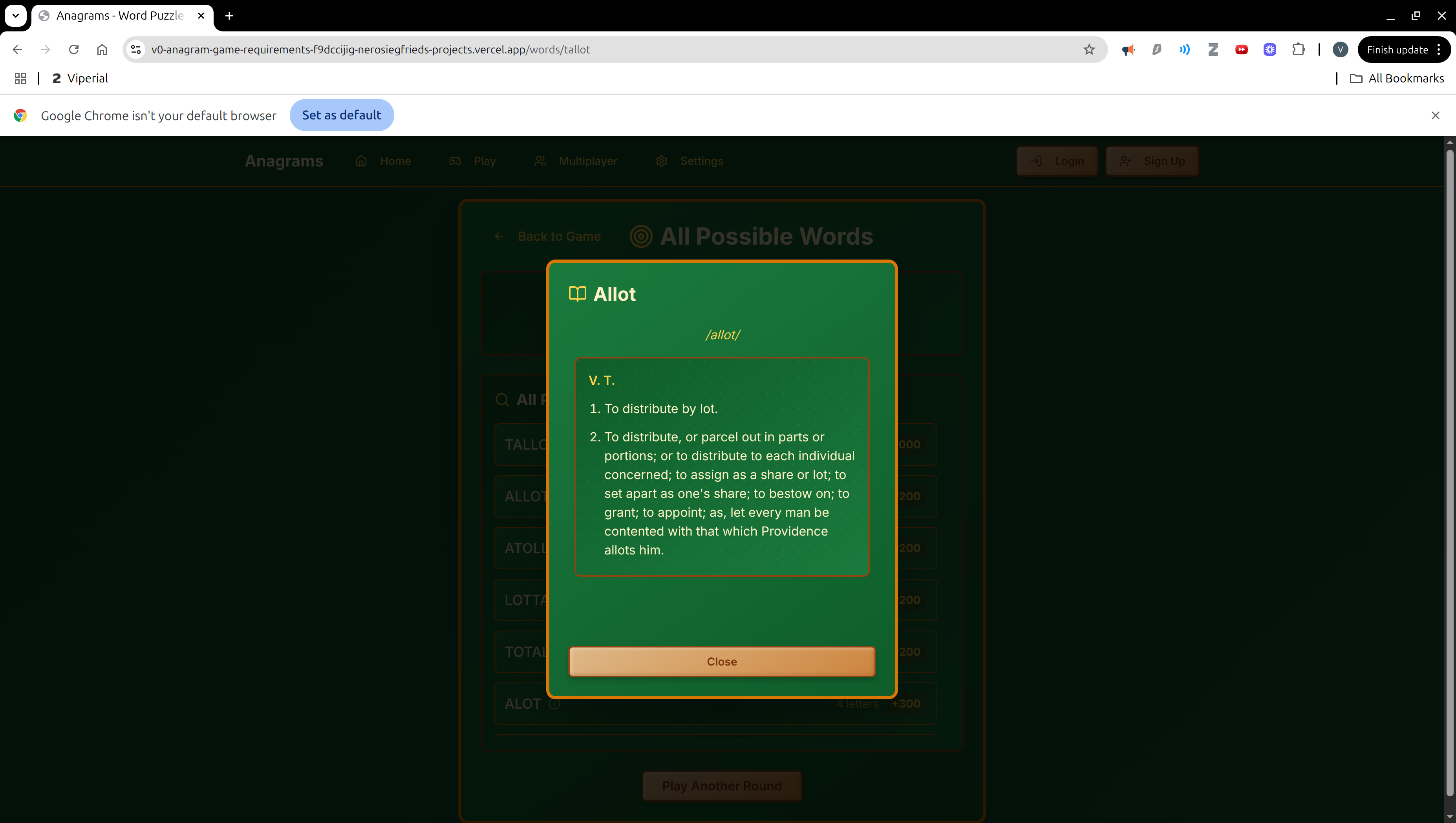Open a new browser tab
1456x823 pixels.
pyautogui.click(x=229, y=16)
